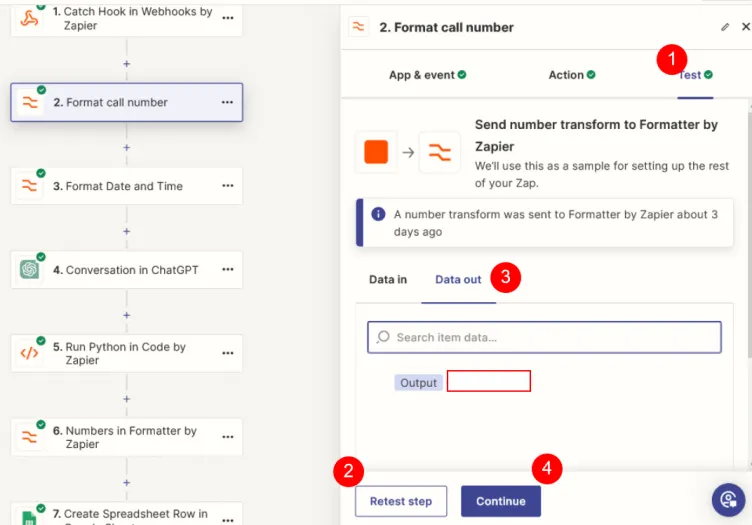Viewport: 752px width, 525px height.
Task: Select step 4 Conversation in ChatGPT
Action: [x=127, y=269]
